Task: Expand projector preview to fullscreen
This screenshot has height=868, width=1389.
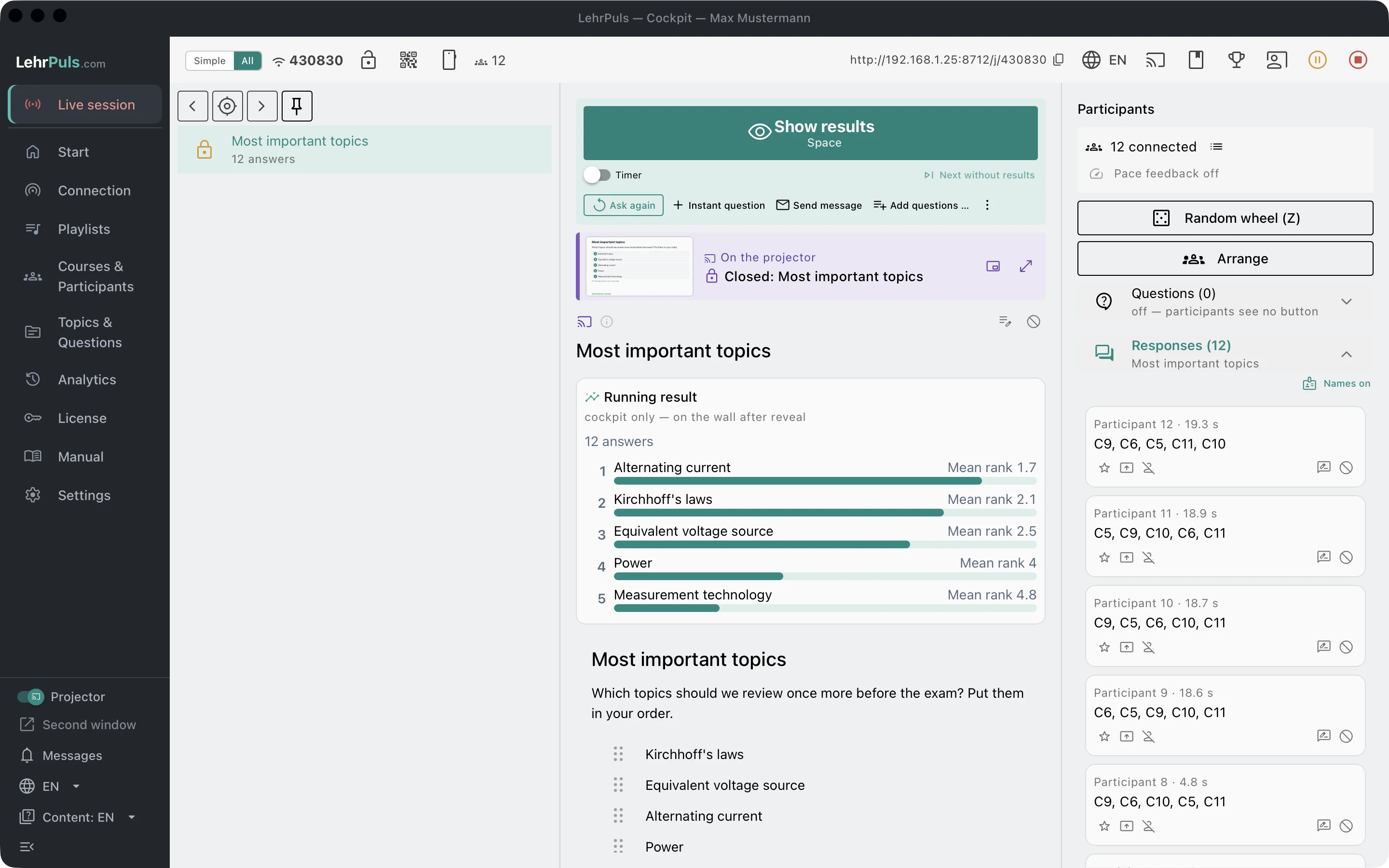Action: [1026, 266]
